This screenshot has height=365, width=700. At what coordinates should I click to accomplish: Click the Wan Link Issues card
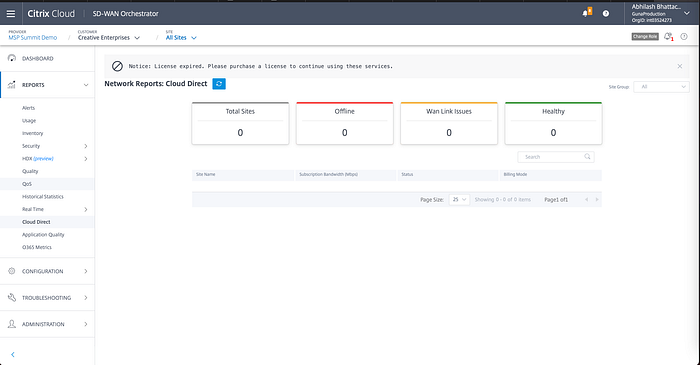pyautogui.click(x=449, y=123)
